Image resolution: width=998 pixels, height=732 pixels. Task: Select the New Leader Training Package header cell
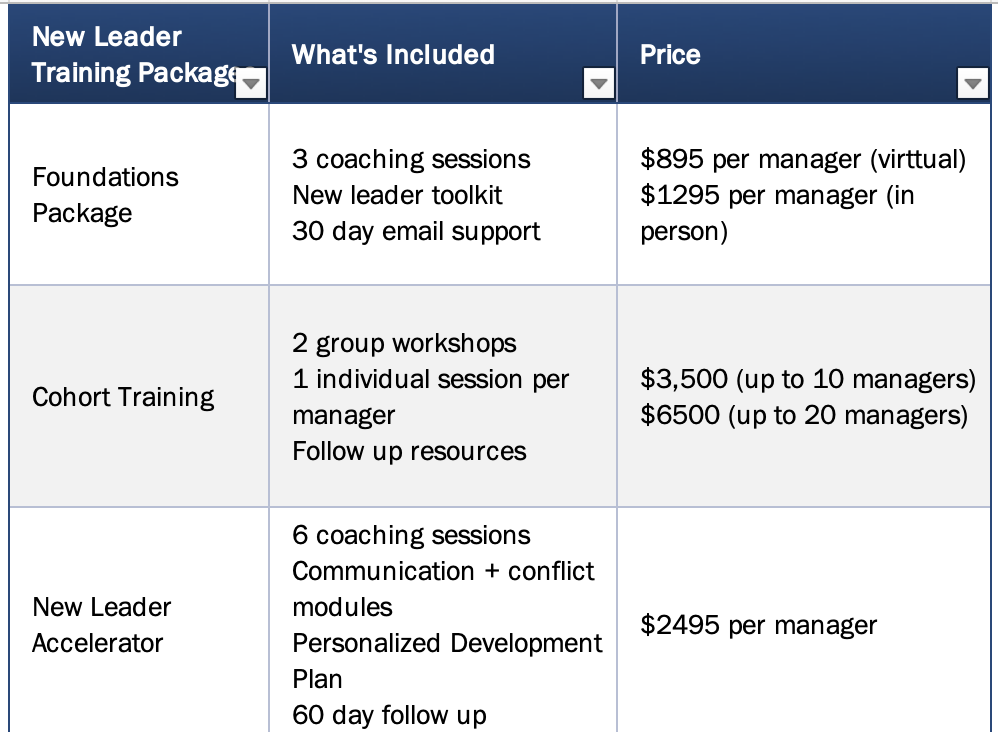pos(139,54)
